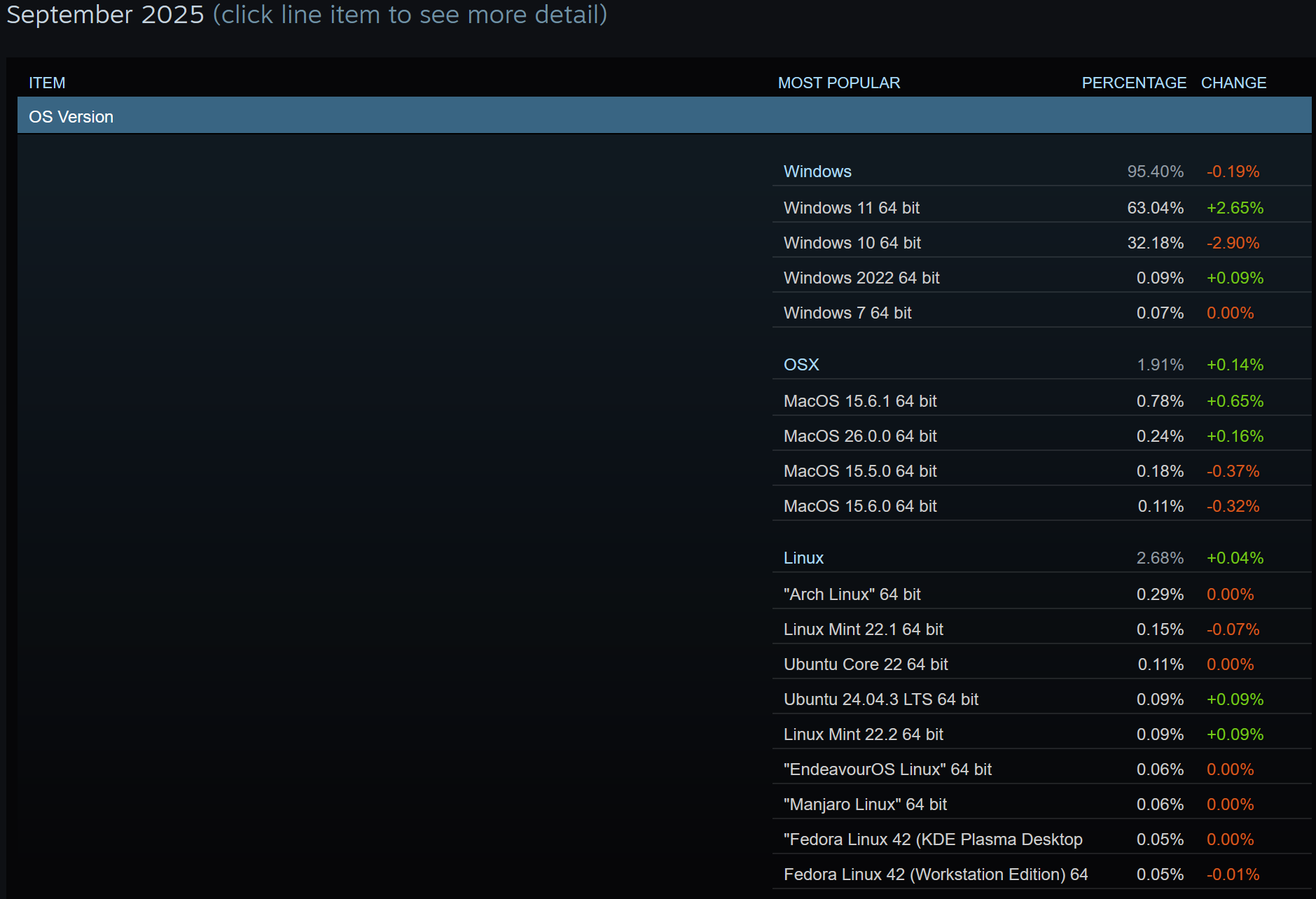Click the ITEM column header
The height and width of the screenshot is (899, 1316).
pyautogui.click(x=47, y=83)
